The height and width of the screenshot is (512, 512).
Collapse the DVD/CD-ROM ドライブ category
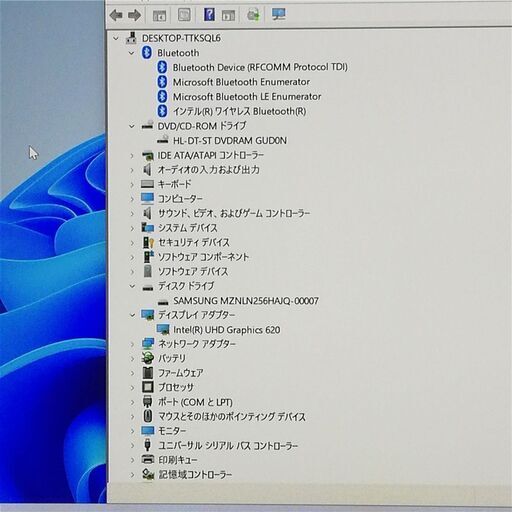(132, 126)
